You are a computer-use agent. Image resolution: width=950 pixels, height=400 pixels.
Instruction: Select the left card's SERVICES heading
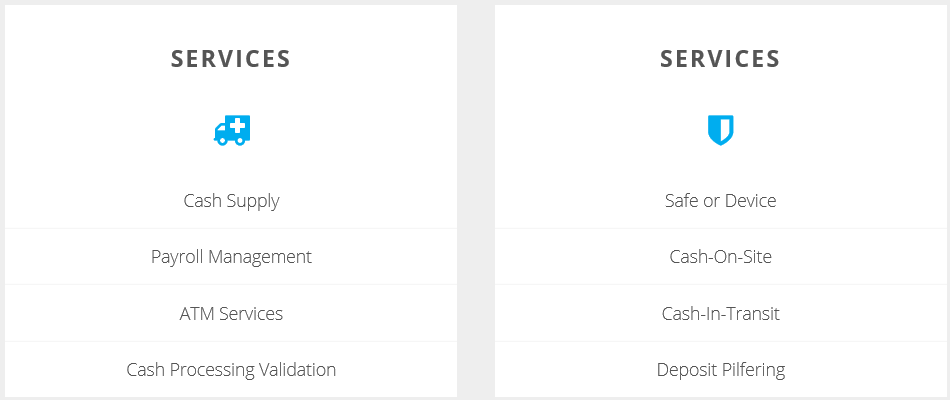tap(231, 59)
